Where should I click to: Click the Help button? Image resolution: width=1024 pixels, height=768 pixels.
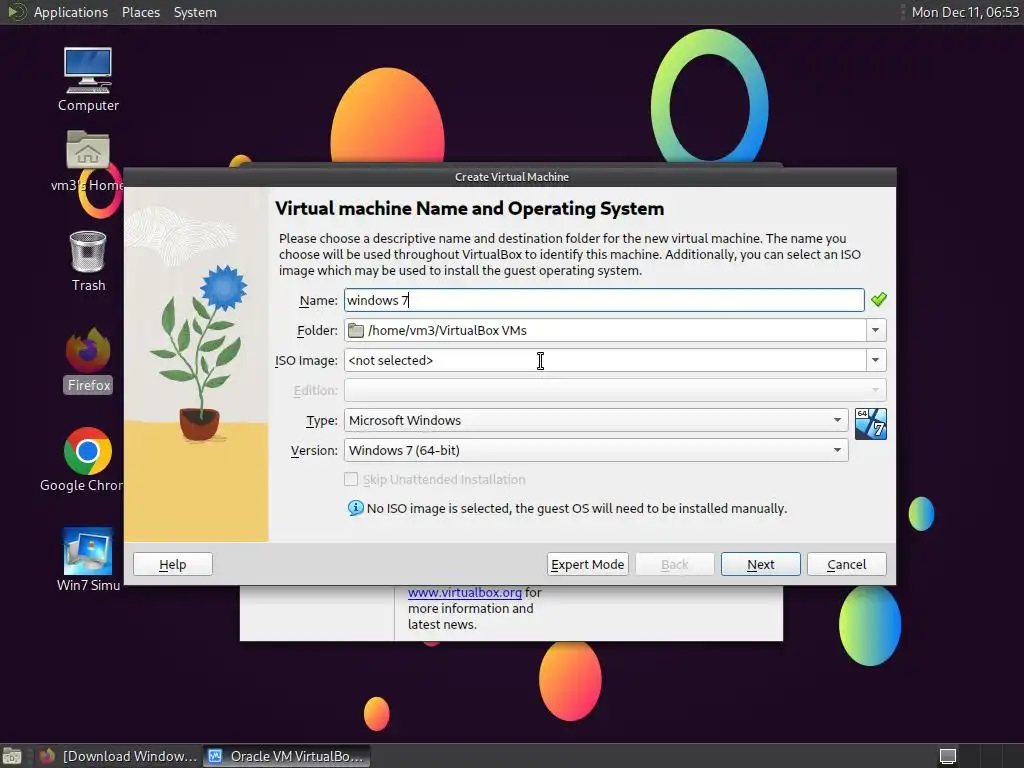172,564
